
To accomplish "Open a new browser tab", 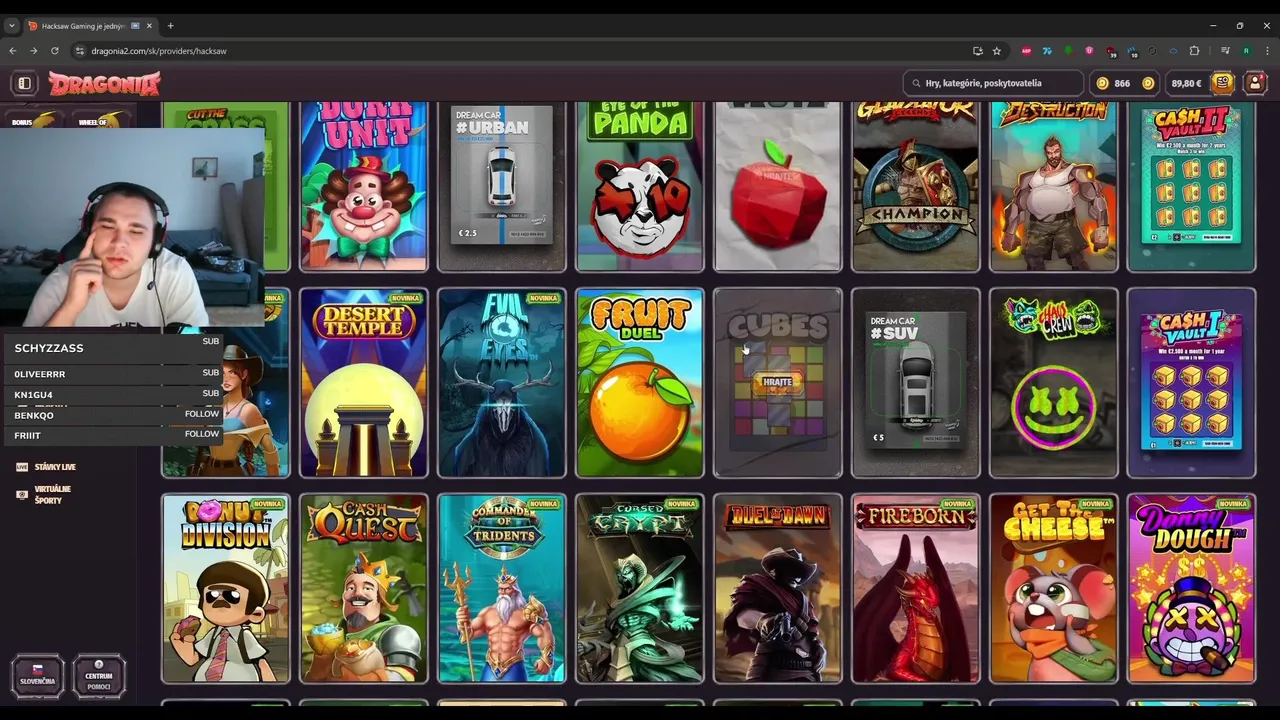I will pos(170,26).
